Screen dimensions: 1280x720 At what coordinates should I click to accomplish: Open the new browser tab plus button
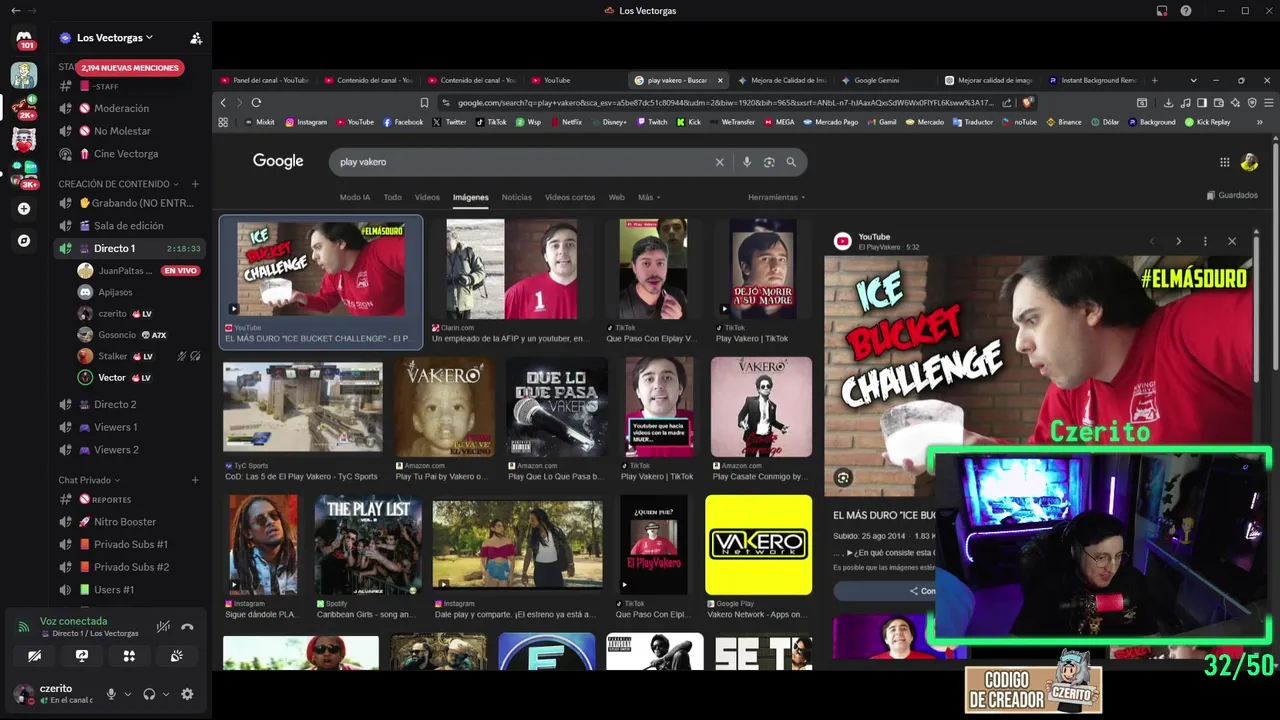(1154, 80)
